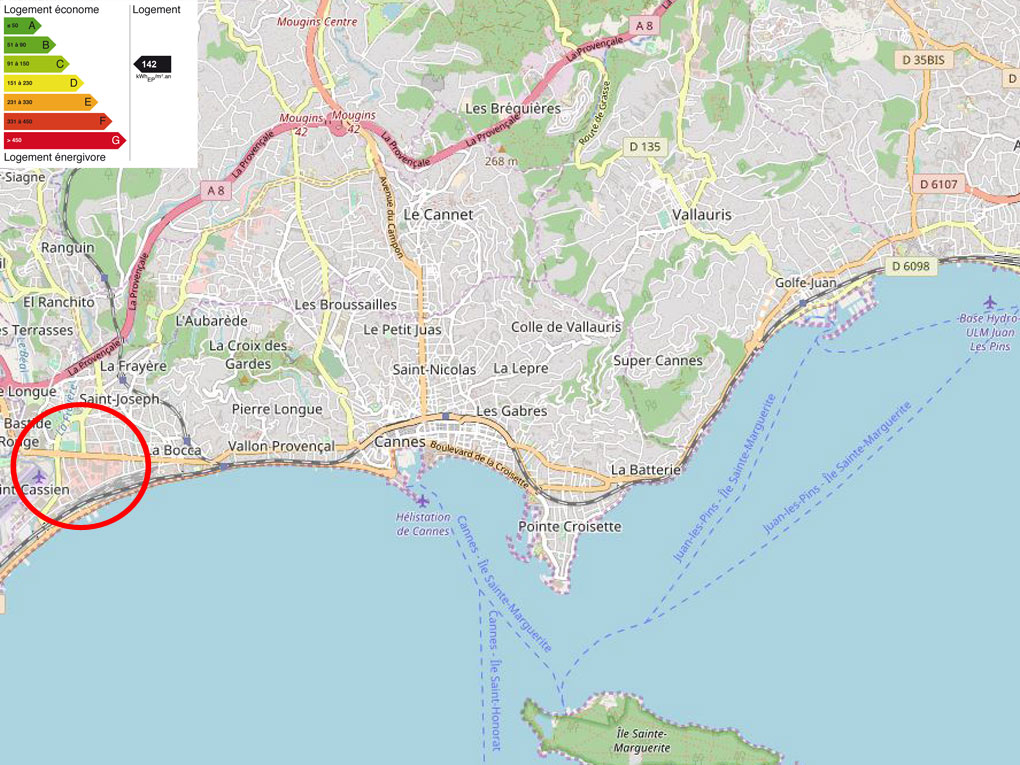Click the seaplane icon at Base Hydro-ULM
The width and height of the screenshot is (1020, 765).
989,302
